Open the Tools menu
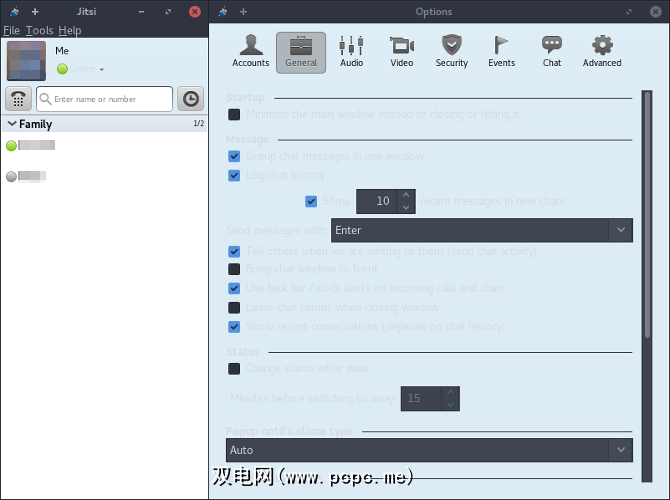Image resolution: width=670 pixels, height=500 pixels. point(39,30)
